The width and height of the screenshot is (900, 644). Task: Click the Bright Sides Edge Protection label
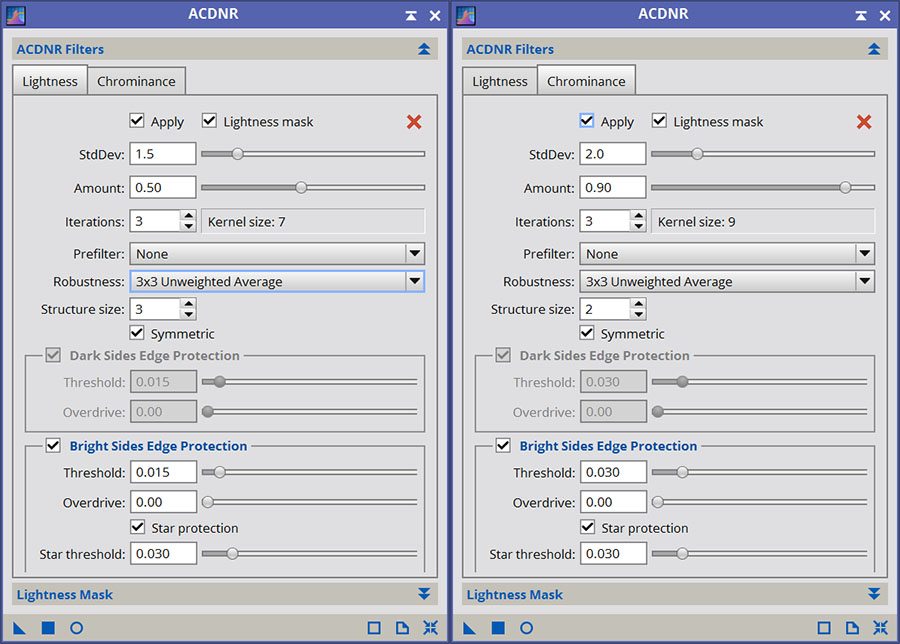click(157, 446)
